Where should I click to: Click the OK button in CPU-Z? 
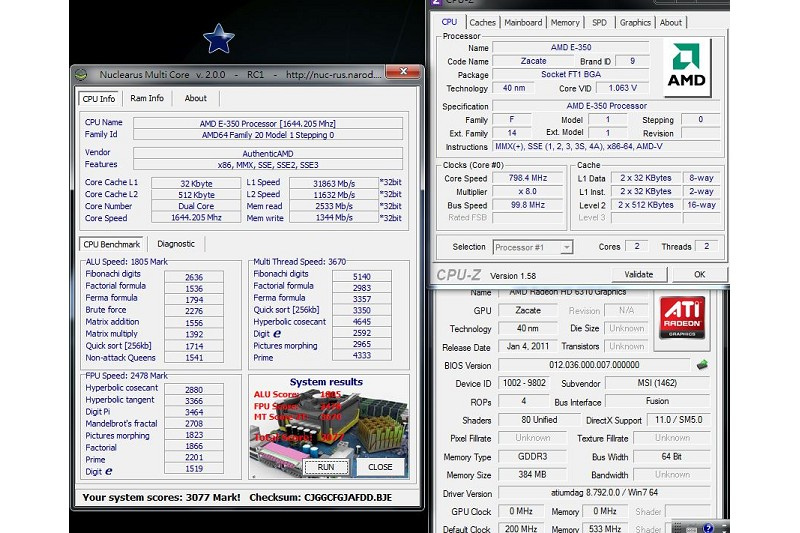point(699,274)
